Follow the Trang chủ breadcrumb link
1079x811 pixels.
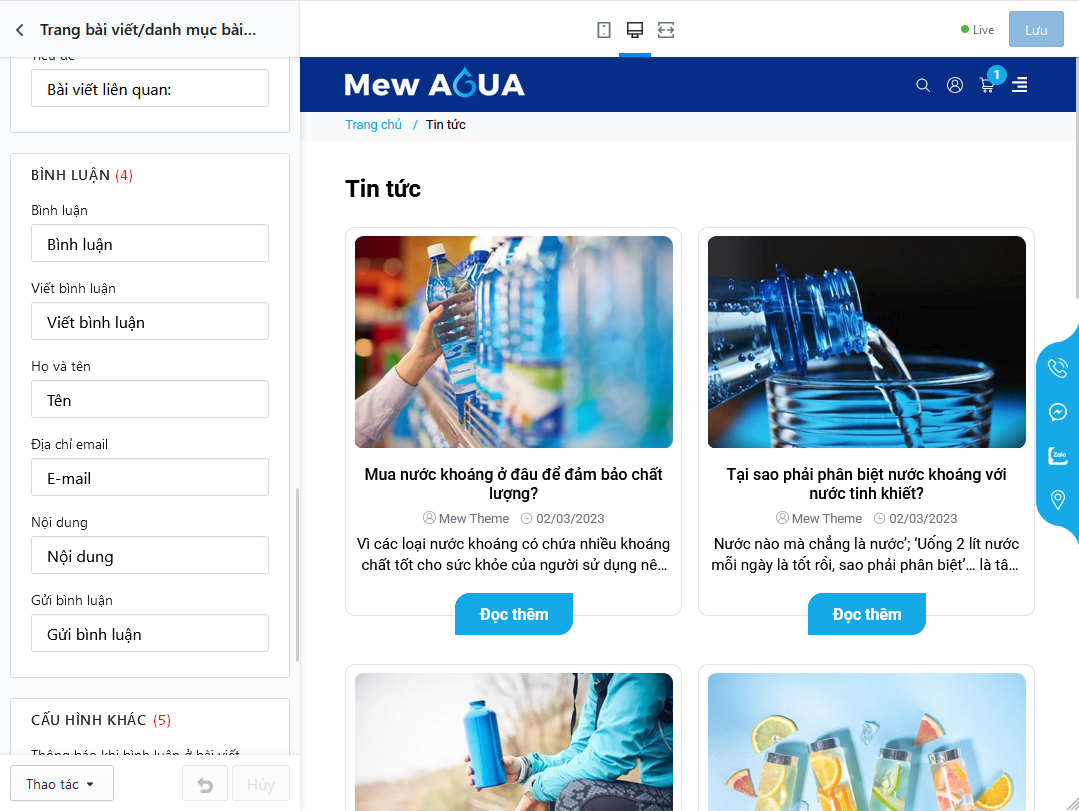(374, 125)
